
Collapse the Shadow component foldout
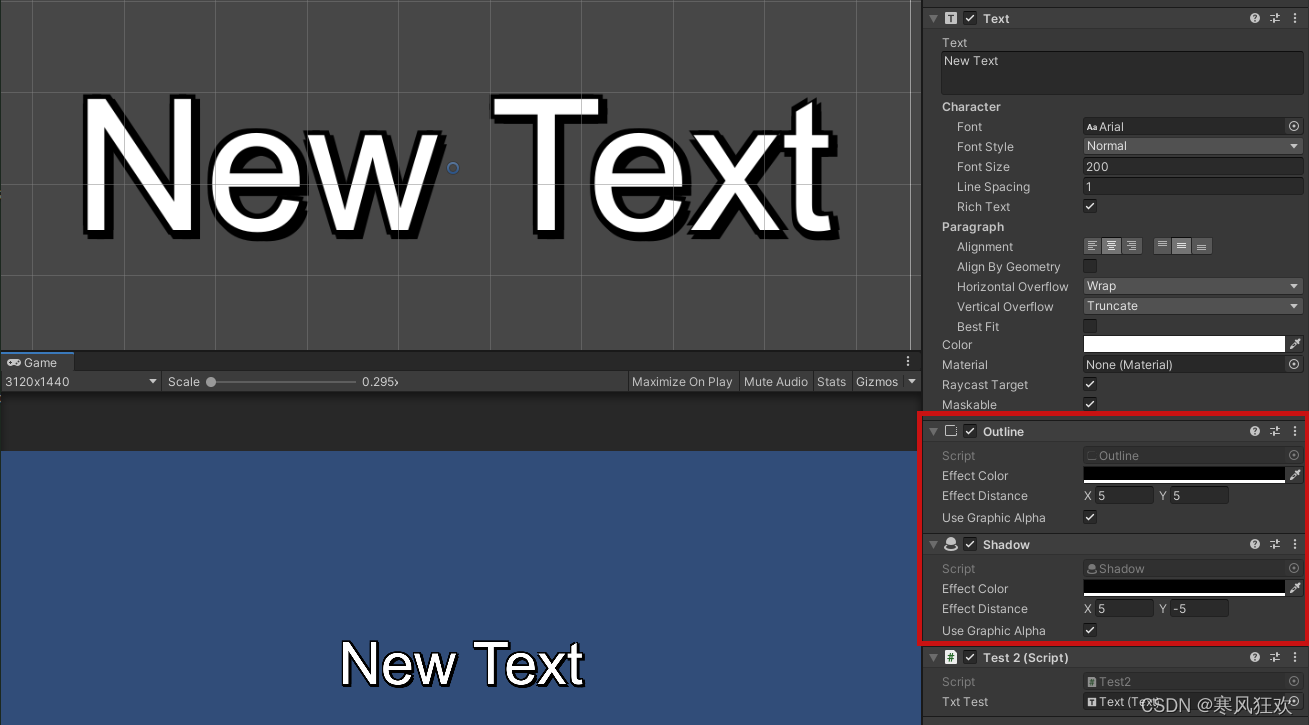coord(933,544)
